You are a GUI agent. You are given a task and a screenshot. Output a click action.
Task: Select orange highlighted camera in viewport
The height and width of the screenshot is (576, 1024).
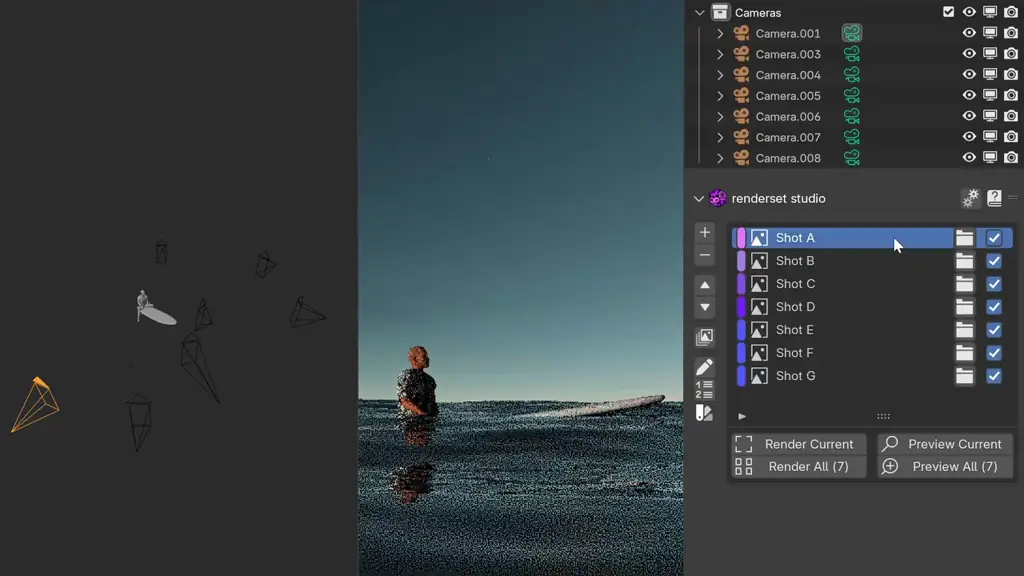[36, 405]
